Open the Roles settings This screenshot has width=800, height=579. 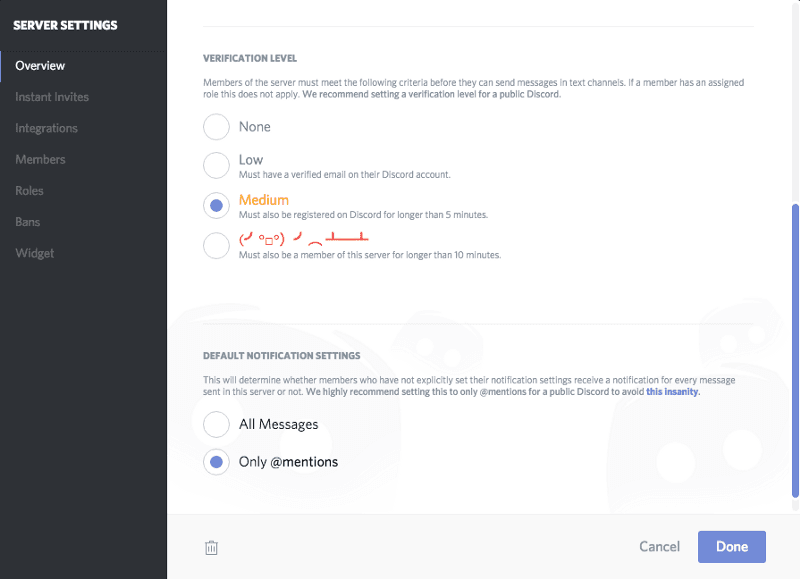click(29, 190)
